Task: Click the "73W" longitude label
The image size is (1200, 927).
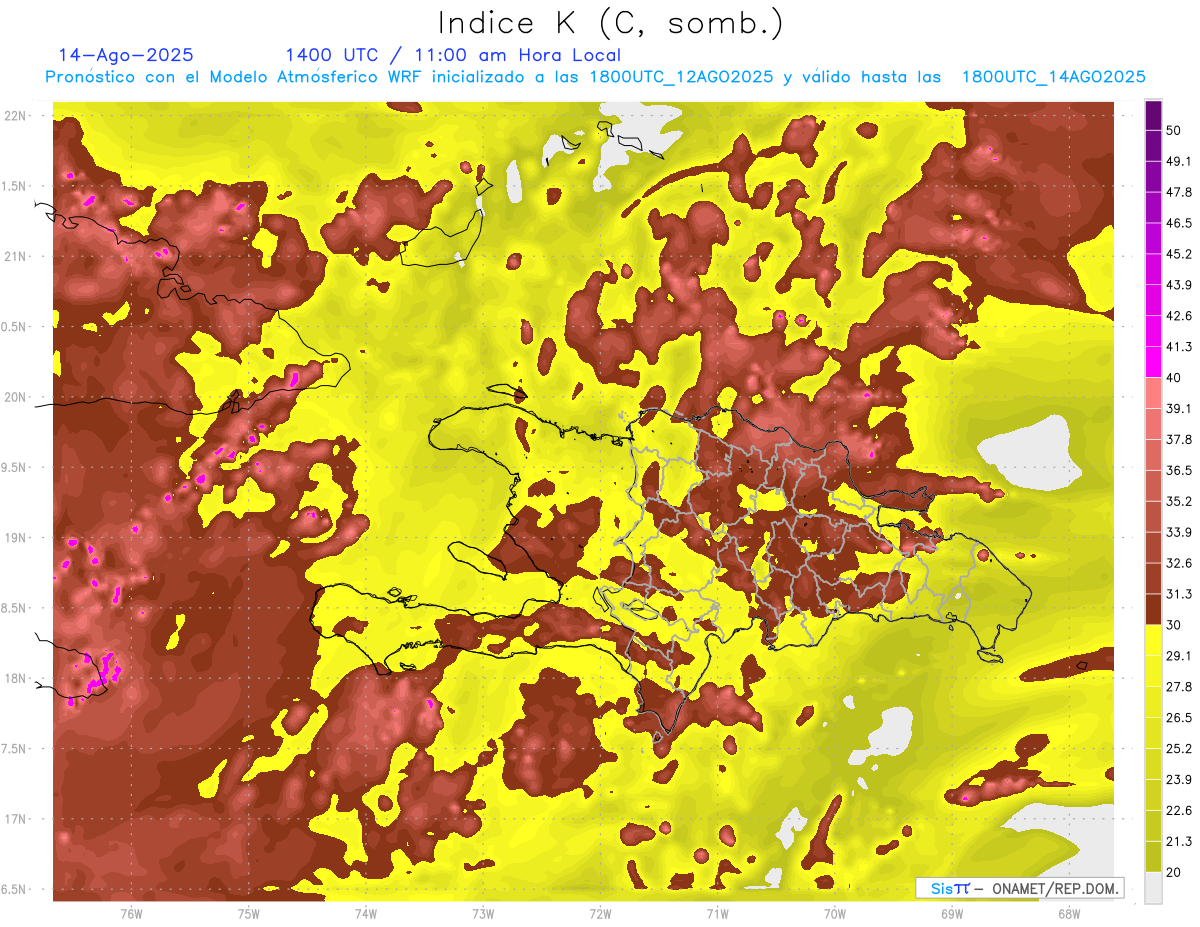Action: [483, 913]
